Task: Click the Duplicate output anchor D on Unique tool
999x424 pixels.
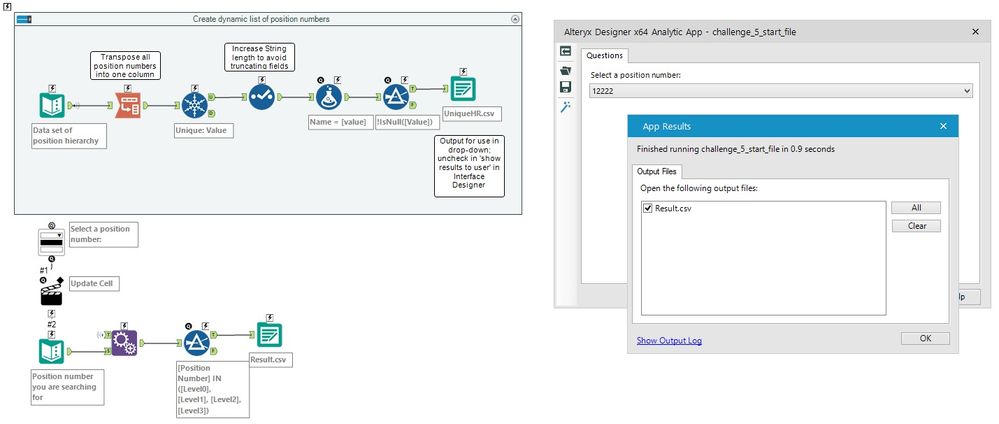Action: (211, 113)
